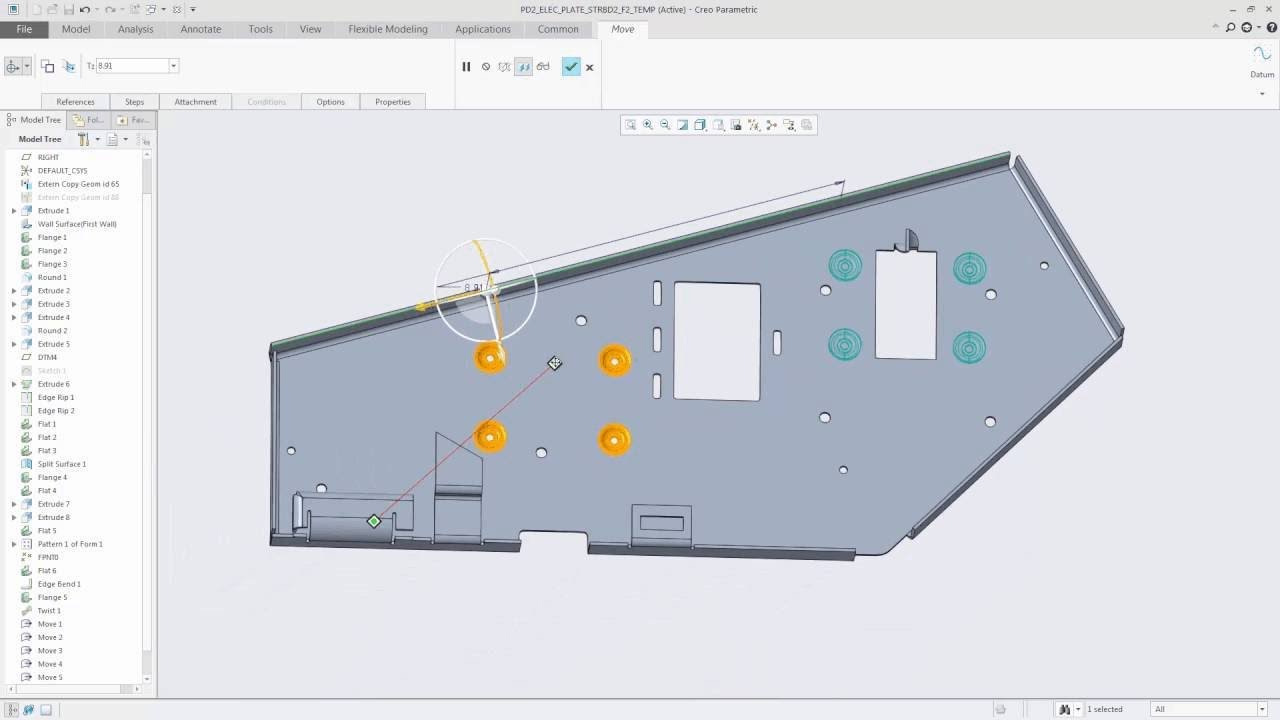Expand the Extrude 8 tree node
The width and height of the screenshot is (1280, 720).
(14, 517)
